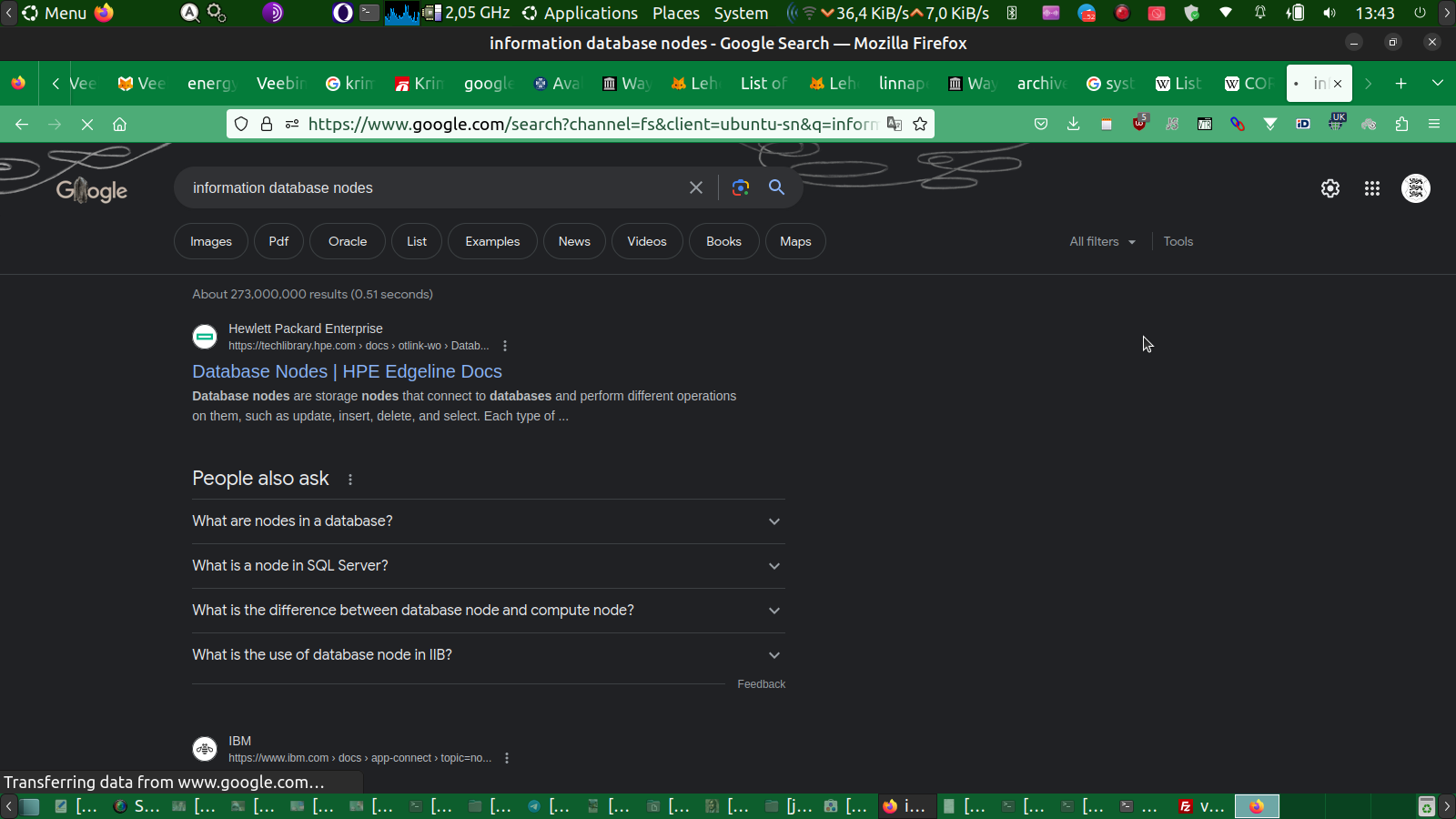This screenshot has width=1456, height=819.
Task: Show Videos results
Action: (647, 241)
